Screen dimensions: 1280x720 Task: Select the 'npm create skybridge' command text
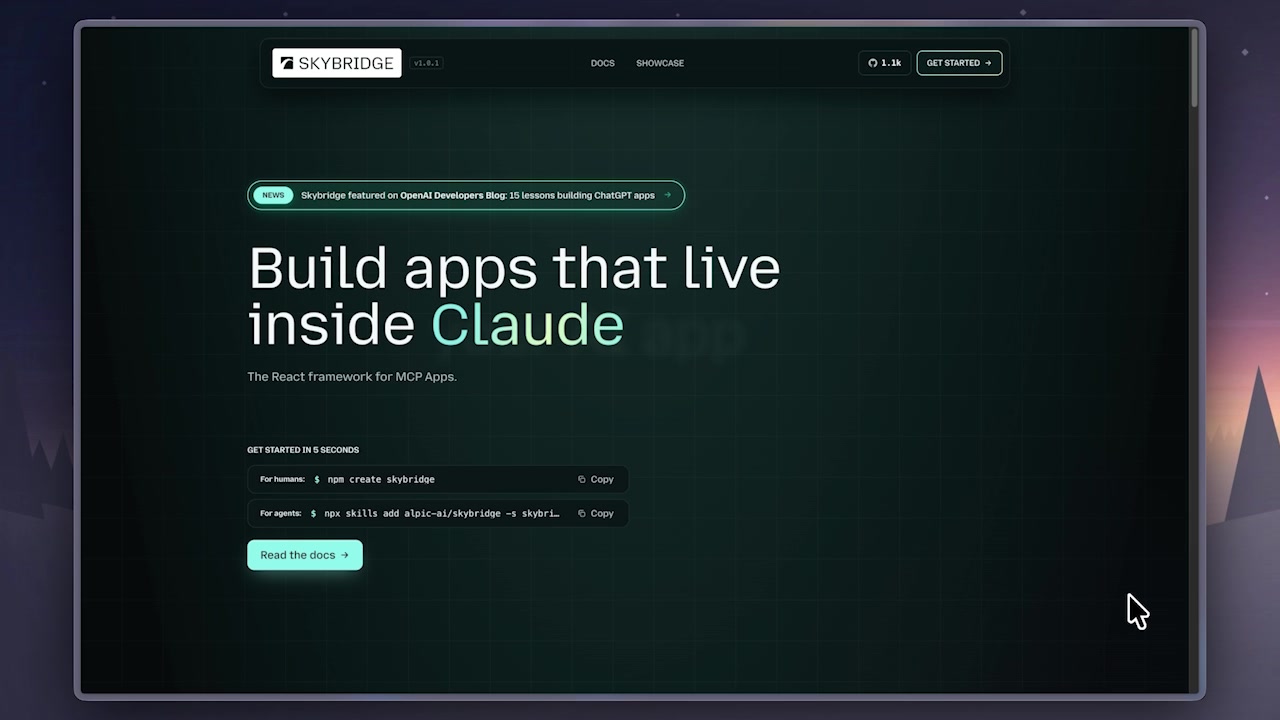(x=381, y=479)
